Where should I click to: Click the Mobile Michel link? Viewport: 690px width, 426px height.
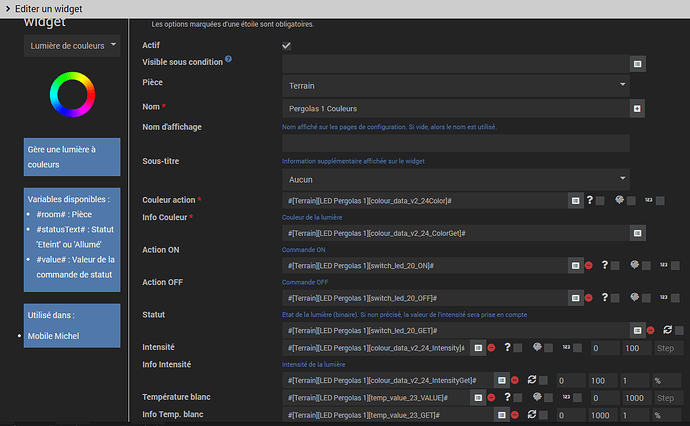pyautogui.click(x=54, y=336)
